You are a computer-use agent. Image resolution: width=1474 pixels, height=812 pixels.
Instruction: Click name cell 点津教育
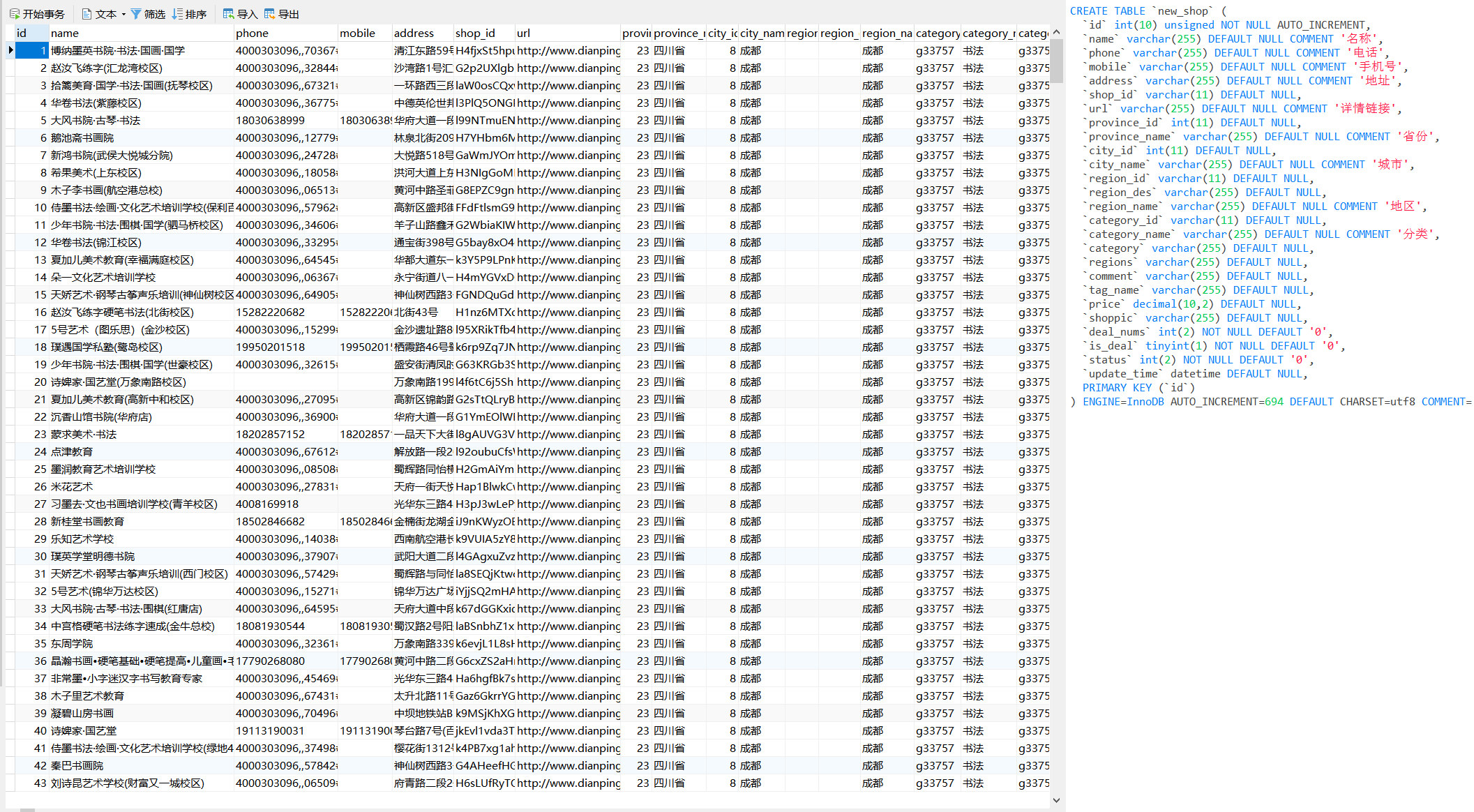click(x=142, y=451)
